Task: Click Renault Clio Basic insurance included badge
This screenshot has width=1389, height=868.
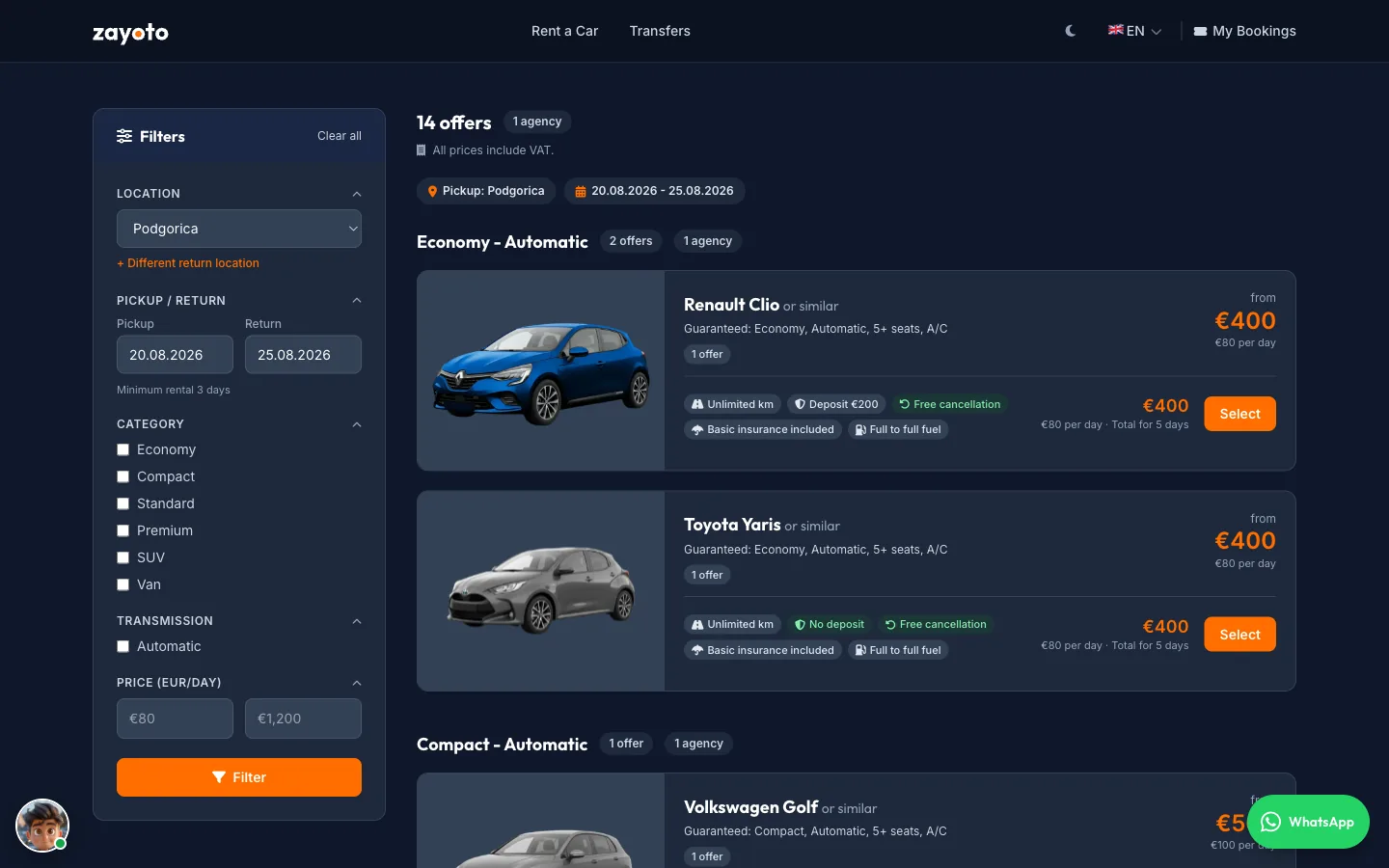Action: (x=763, y=429)
